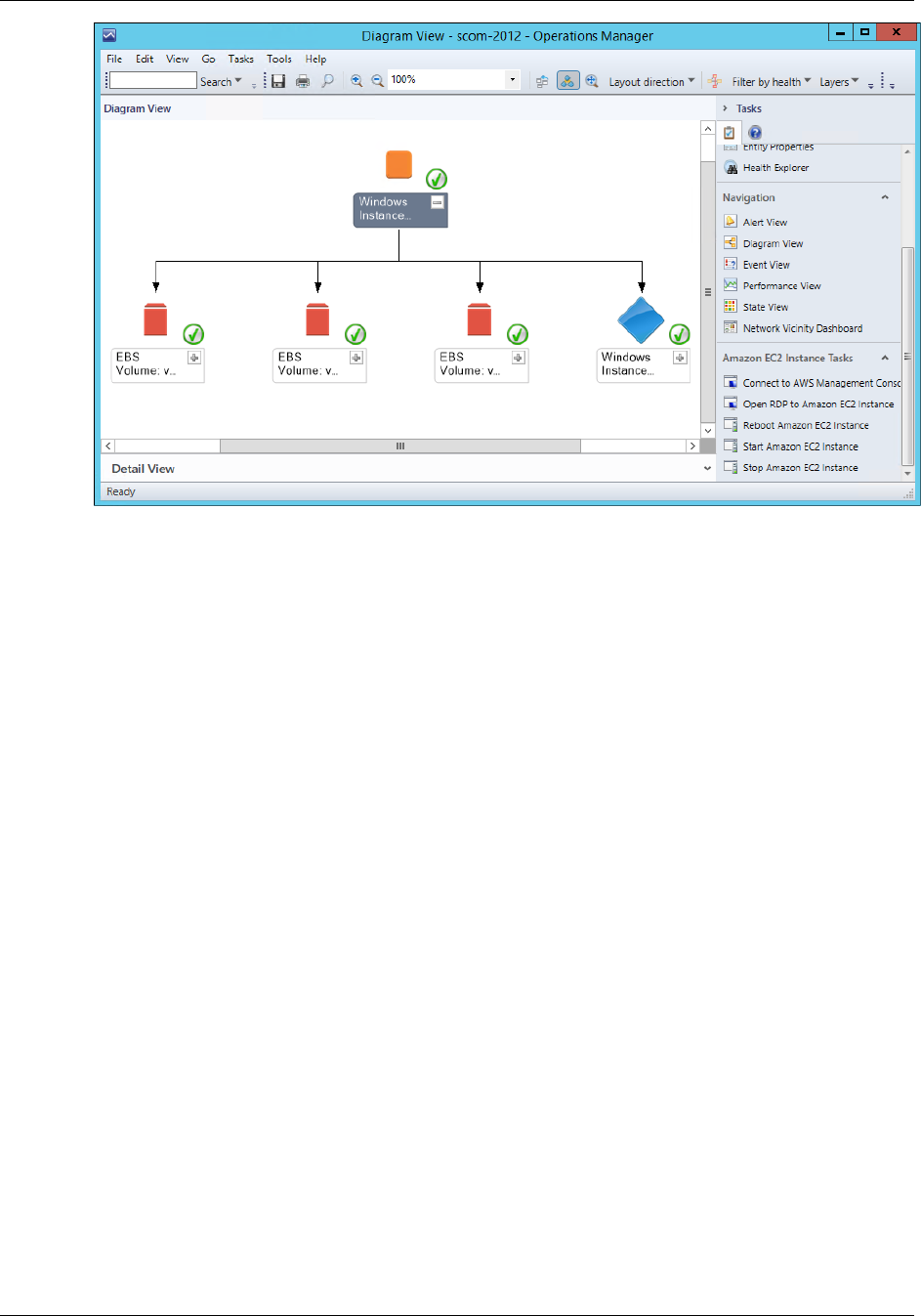This screenshot has width=921, height=1316.
Task: Open toolbar overflow options after Layers
Action: tap(870, 85)
